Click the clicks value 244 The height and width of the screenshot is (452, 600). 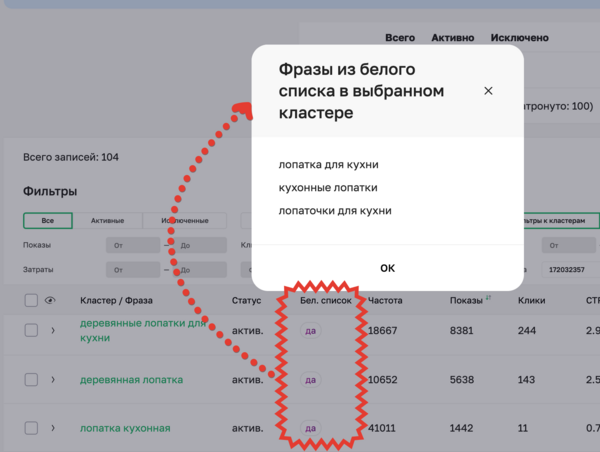[x=527, y=330]
